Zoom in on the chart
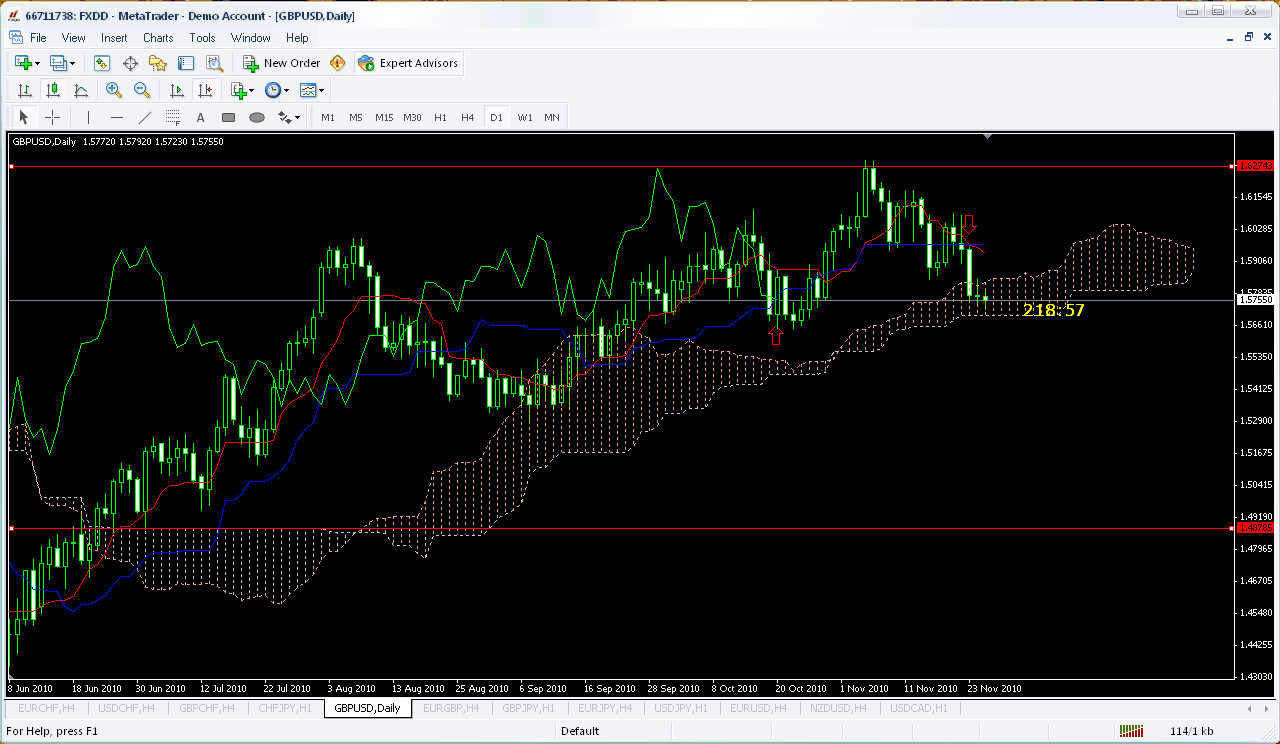Image resolution: width=1280 pixels, height=744 pixels. pos(114,90)
